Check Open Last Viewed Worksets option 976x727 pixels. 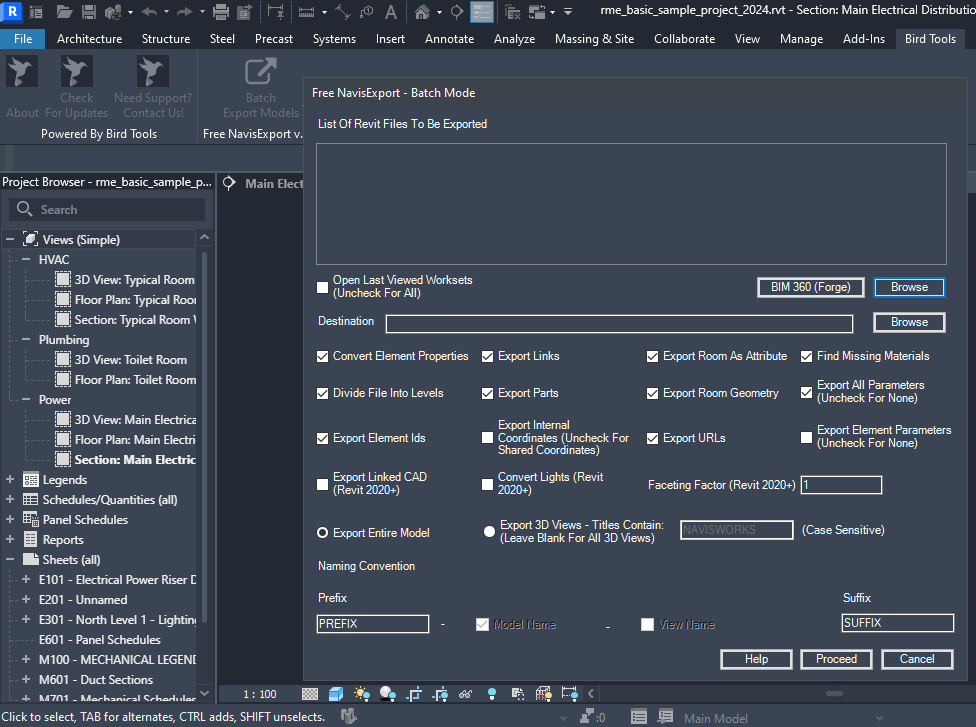(x=323, y=287)
